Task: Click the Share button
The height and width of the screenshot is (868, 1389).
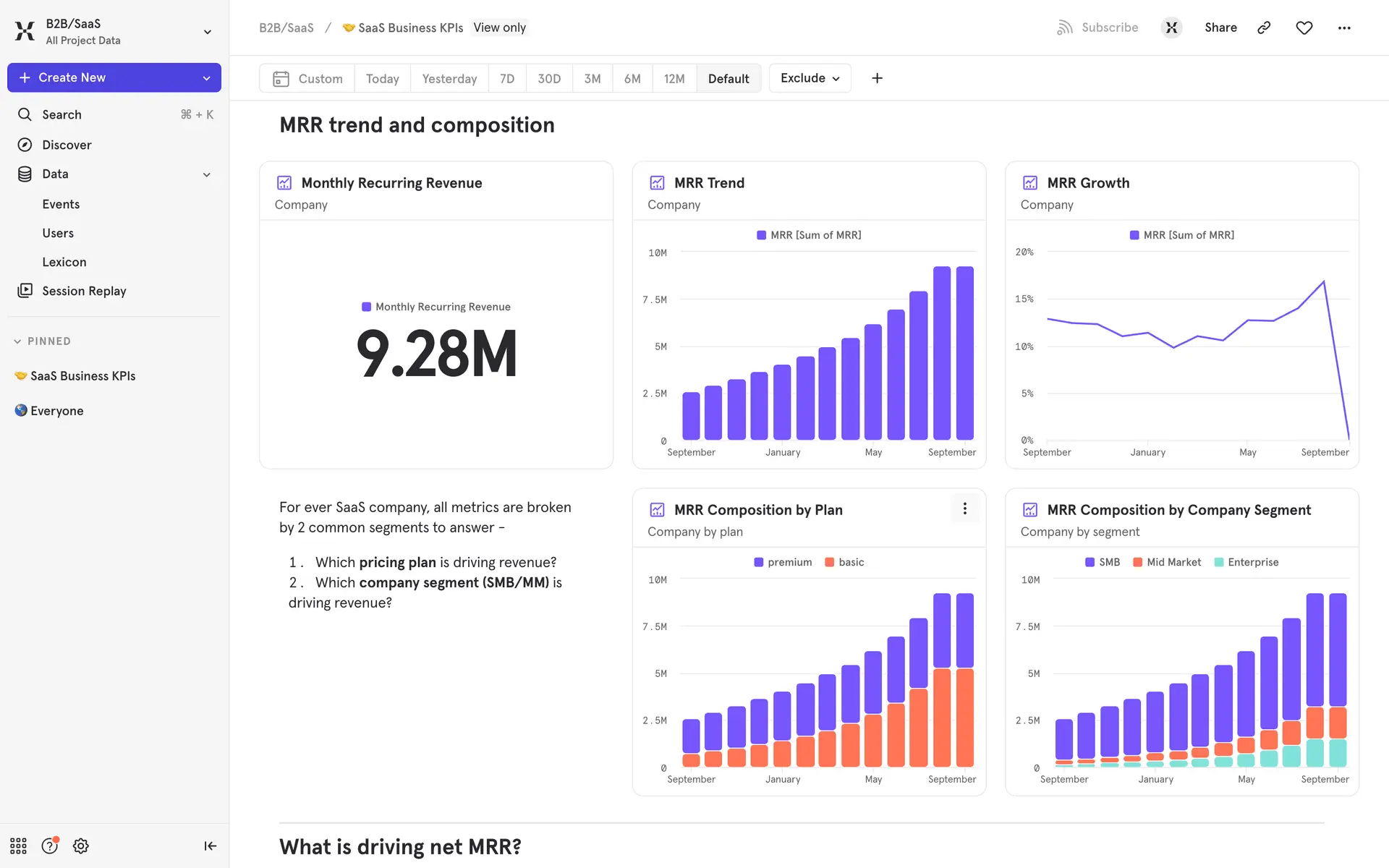Action: click(1220, 27)
